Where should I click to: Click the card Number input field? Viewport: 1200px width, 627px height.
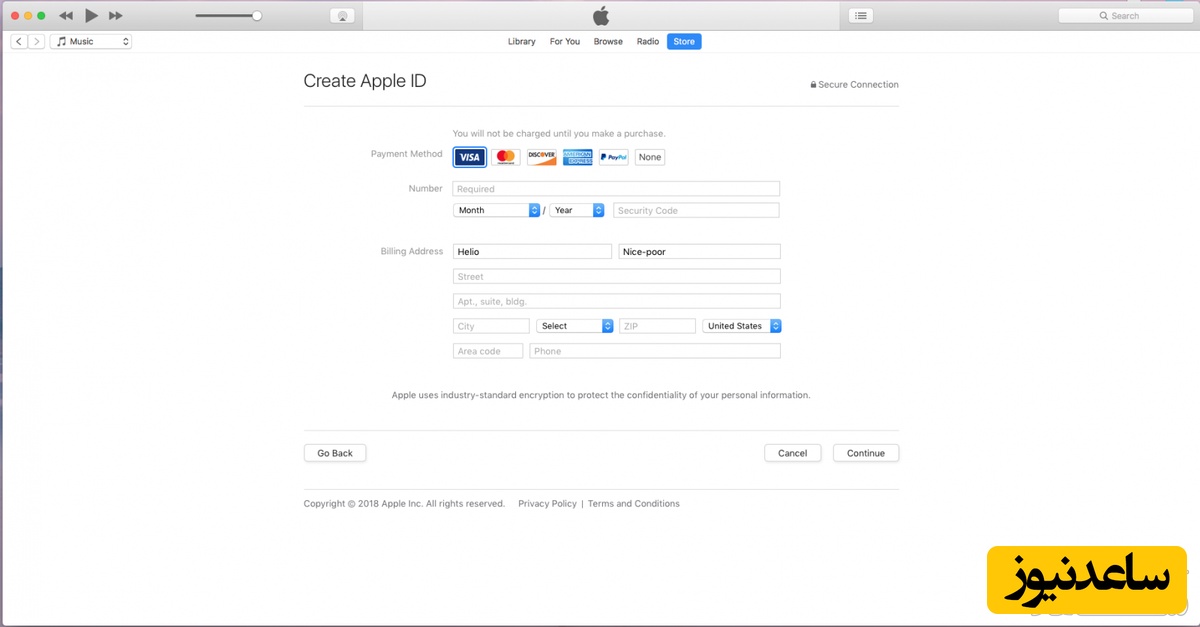pos(615,189)
